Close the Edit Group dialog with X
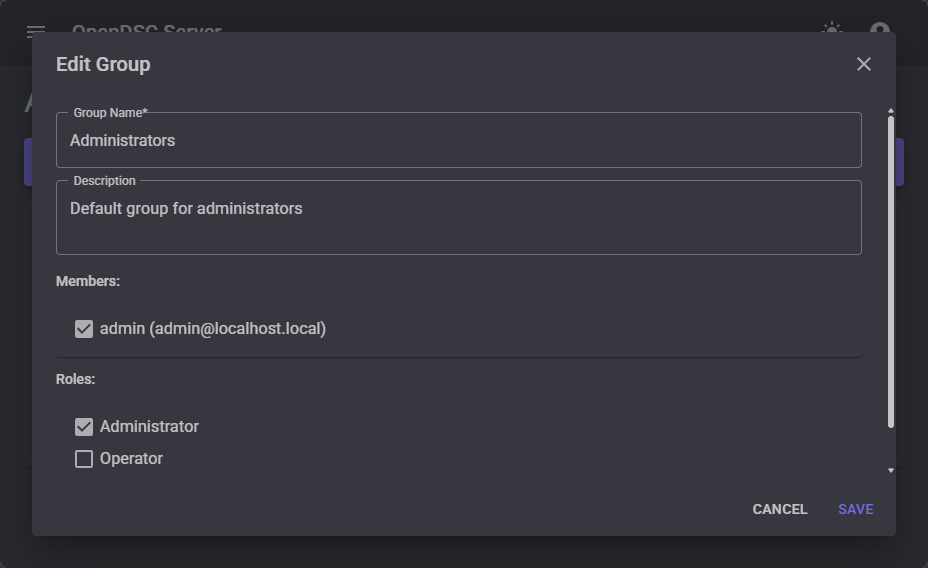Viewport: 928px width, 568px height. pyautogui.click(x=863, y=64)
